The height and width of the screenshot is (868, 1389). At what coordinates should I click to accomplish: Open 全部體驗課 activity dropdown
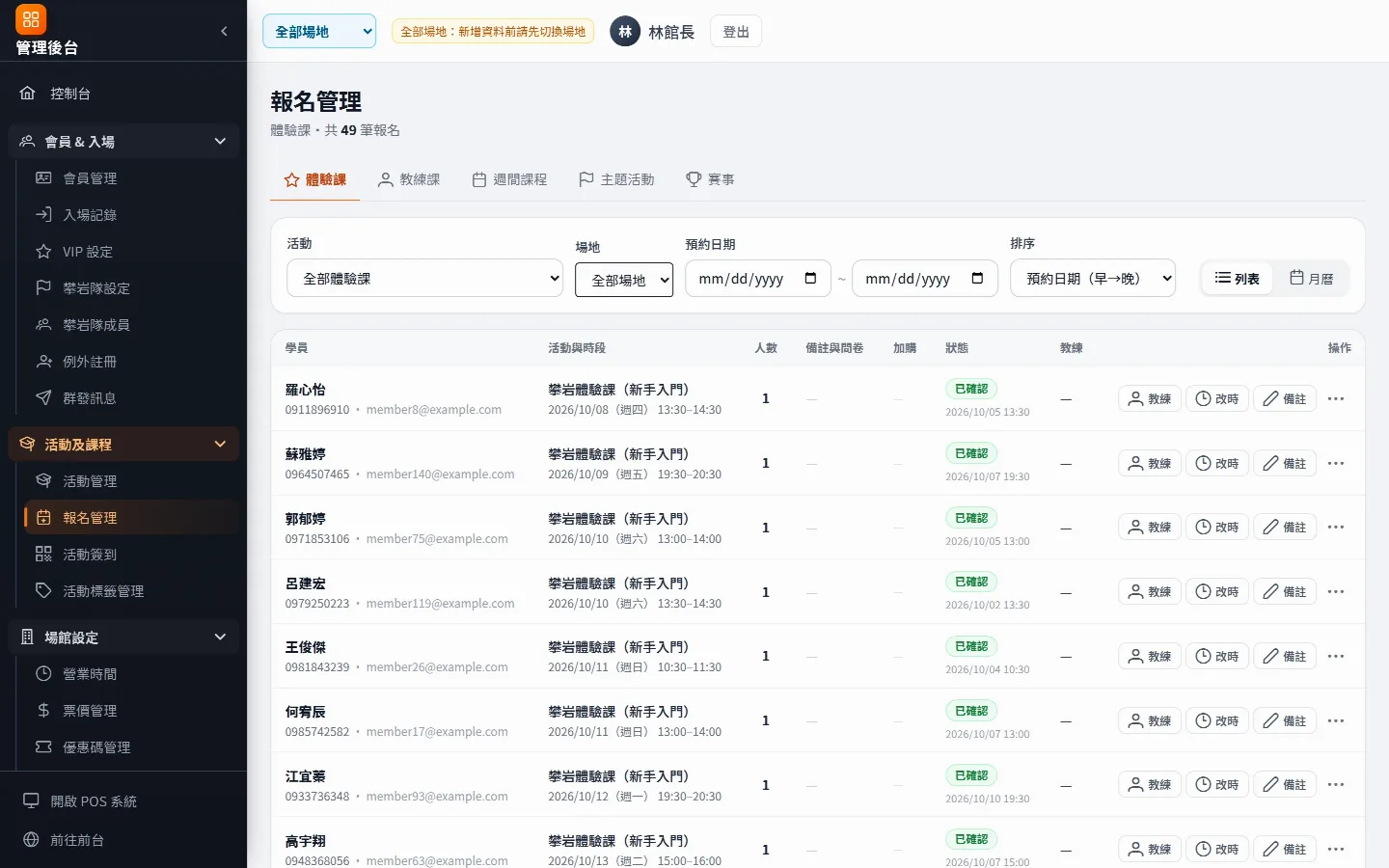point(425,279)
